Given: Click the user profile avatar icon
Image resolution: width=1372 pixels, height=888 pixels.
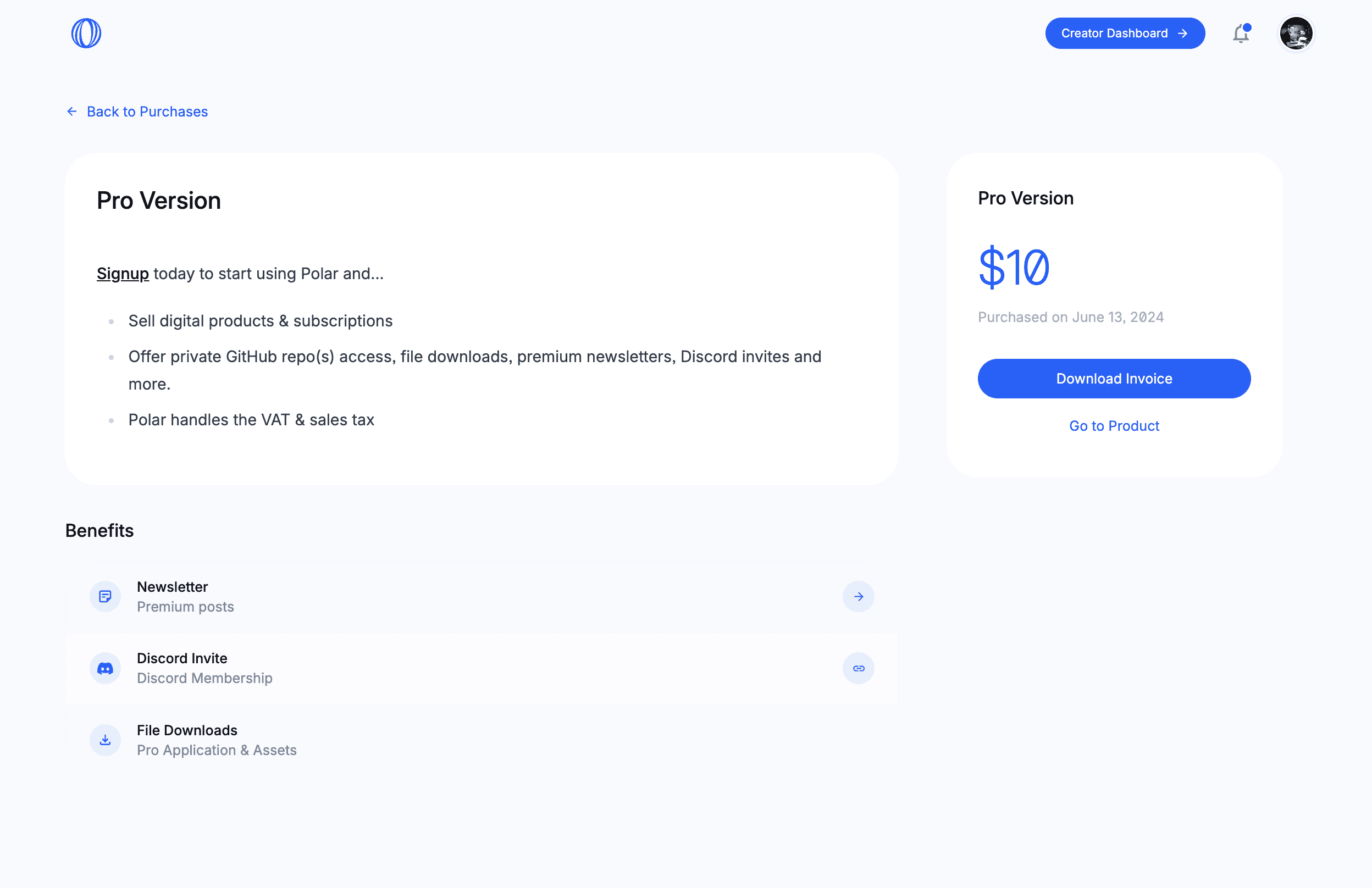Looking at the screenshot, I should pyautogui.click(x=1295, y=33).
